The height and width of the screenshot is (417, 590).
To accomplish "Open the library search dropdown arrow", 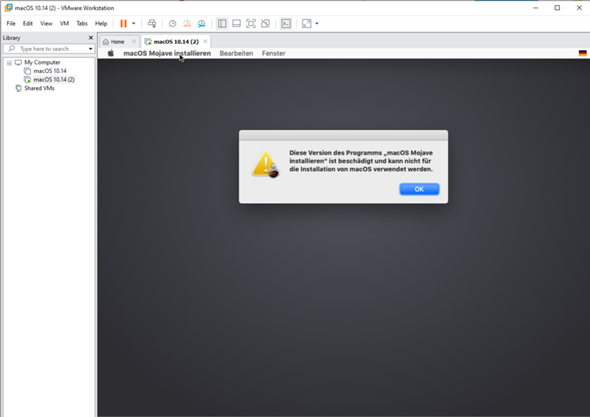I will (90, 49).
